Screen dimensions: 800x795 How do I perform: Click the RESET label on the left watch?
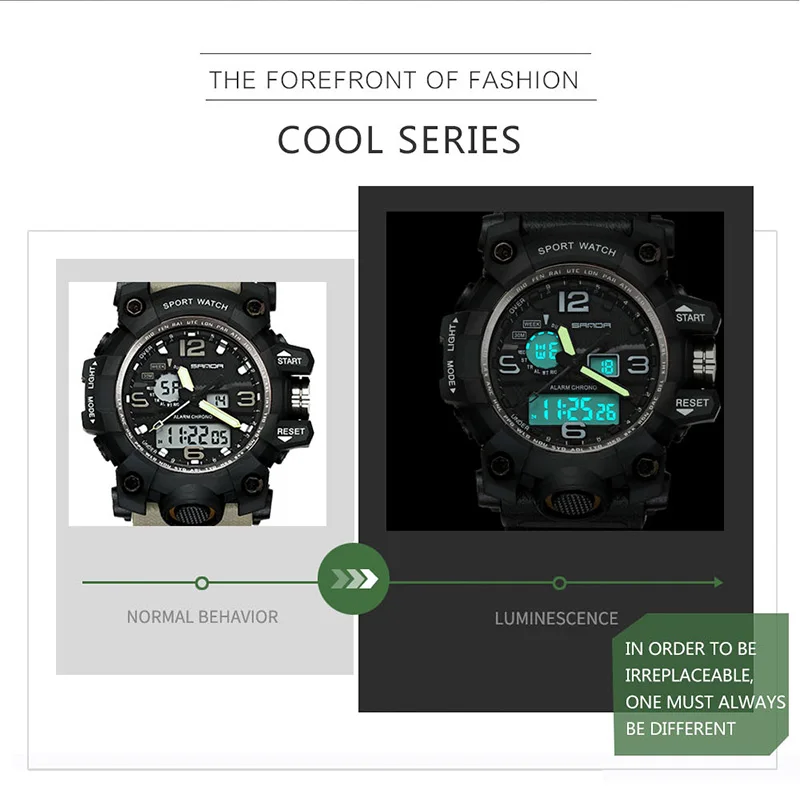tap(291, 432)
